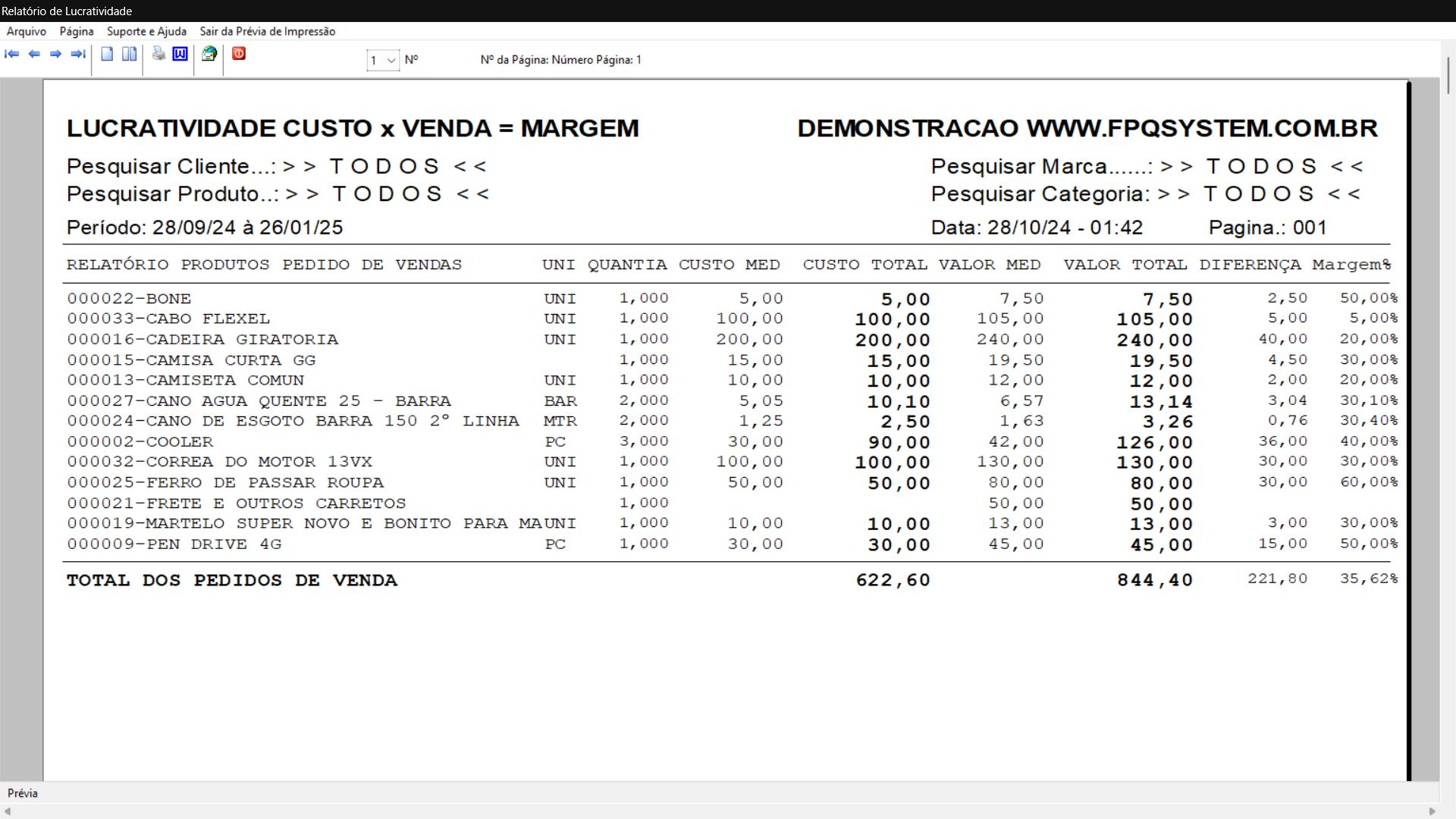This screenshot has width=1456, height=819.
Task: Click the horizontal scrollbar left arrow
Action: coord(7,811)
